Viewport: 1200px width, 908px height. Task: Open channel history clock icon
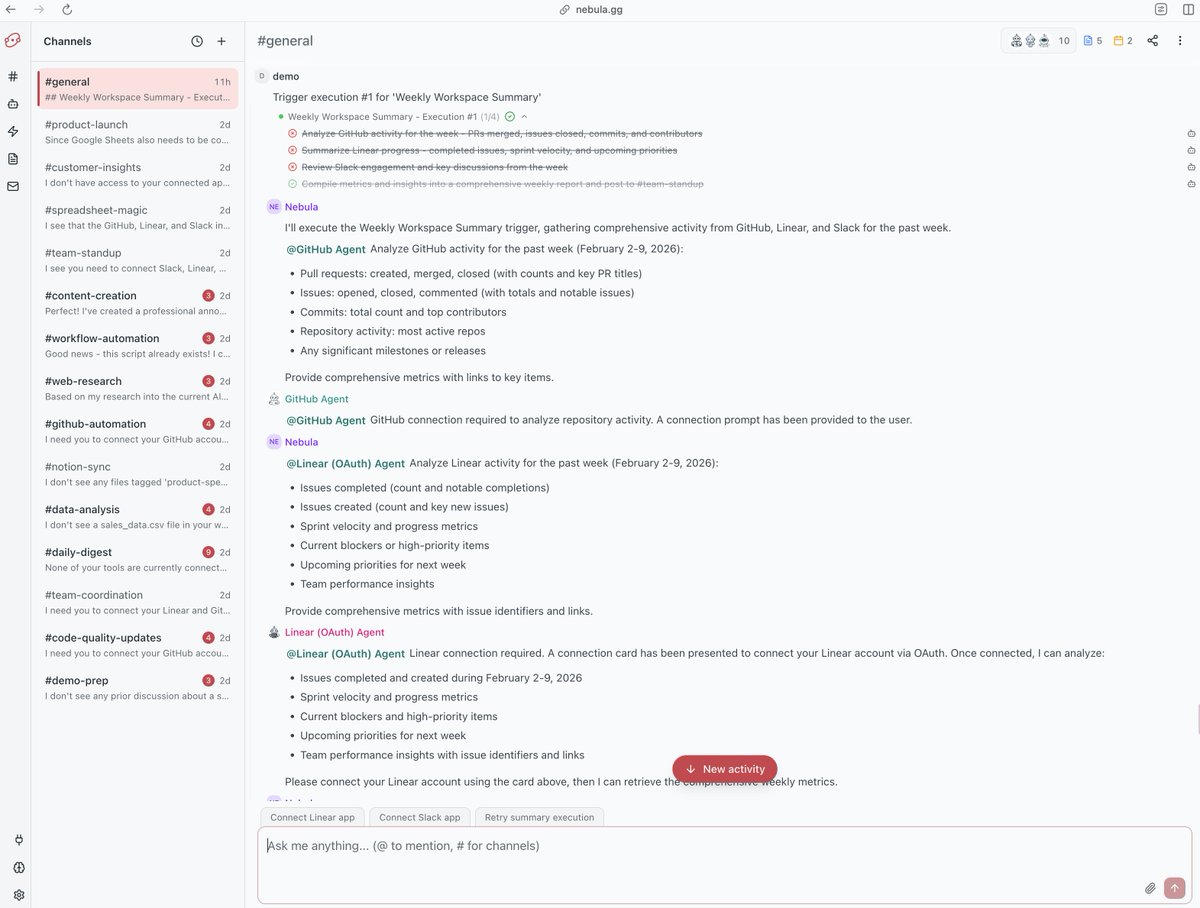tap(197, 41)
